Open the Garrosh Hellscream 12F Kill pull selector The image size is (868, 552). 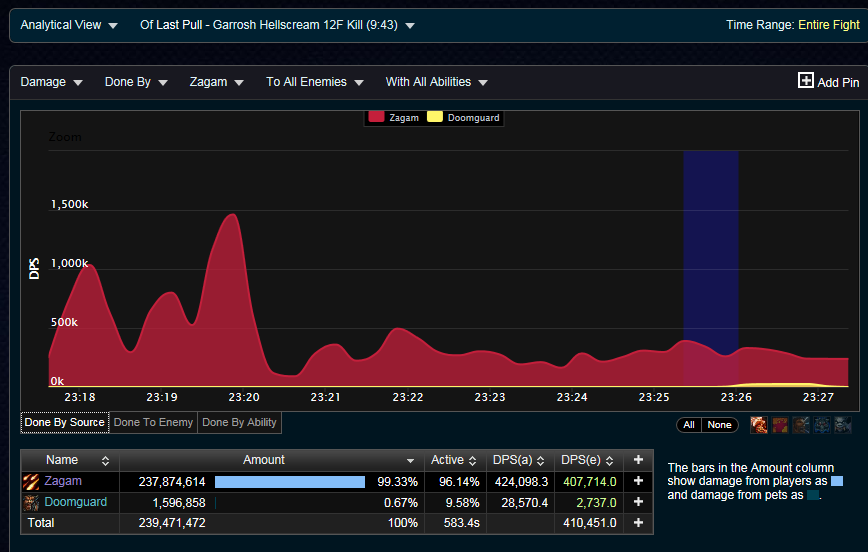[x=277, y=25]
